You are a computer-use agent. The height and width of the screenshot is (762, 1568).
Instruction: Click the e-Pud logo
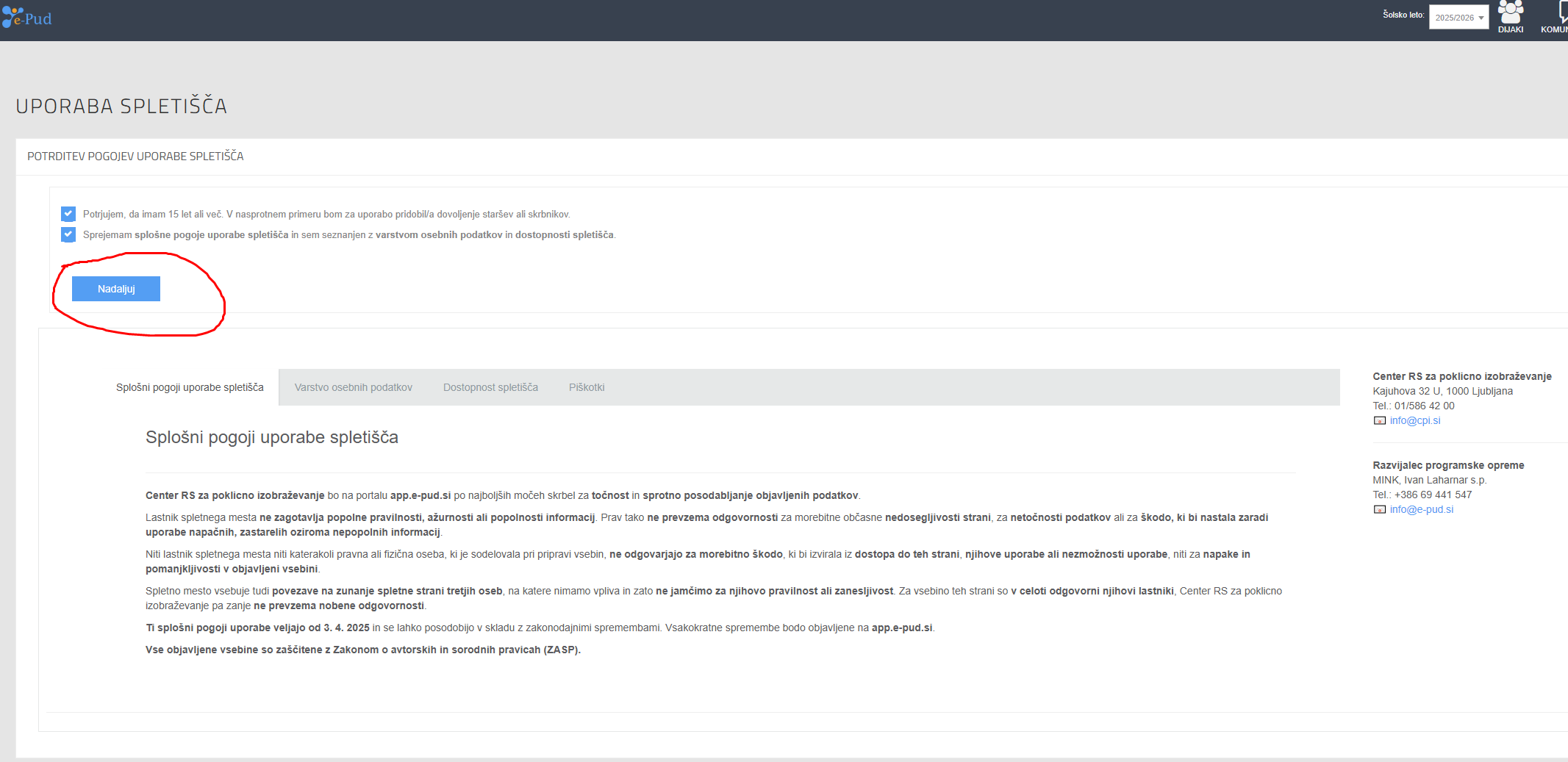tap(26, 18)
